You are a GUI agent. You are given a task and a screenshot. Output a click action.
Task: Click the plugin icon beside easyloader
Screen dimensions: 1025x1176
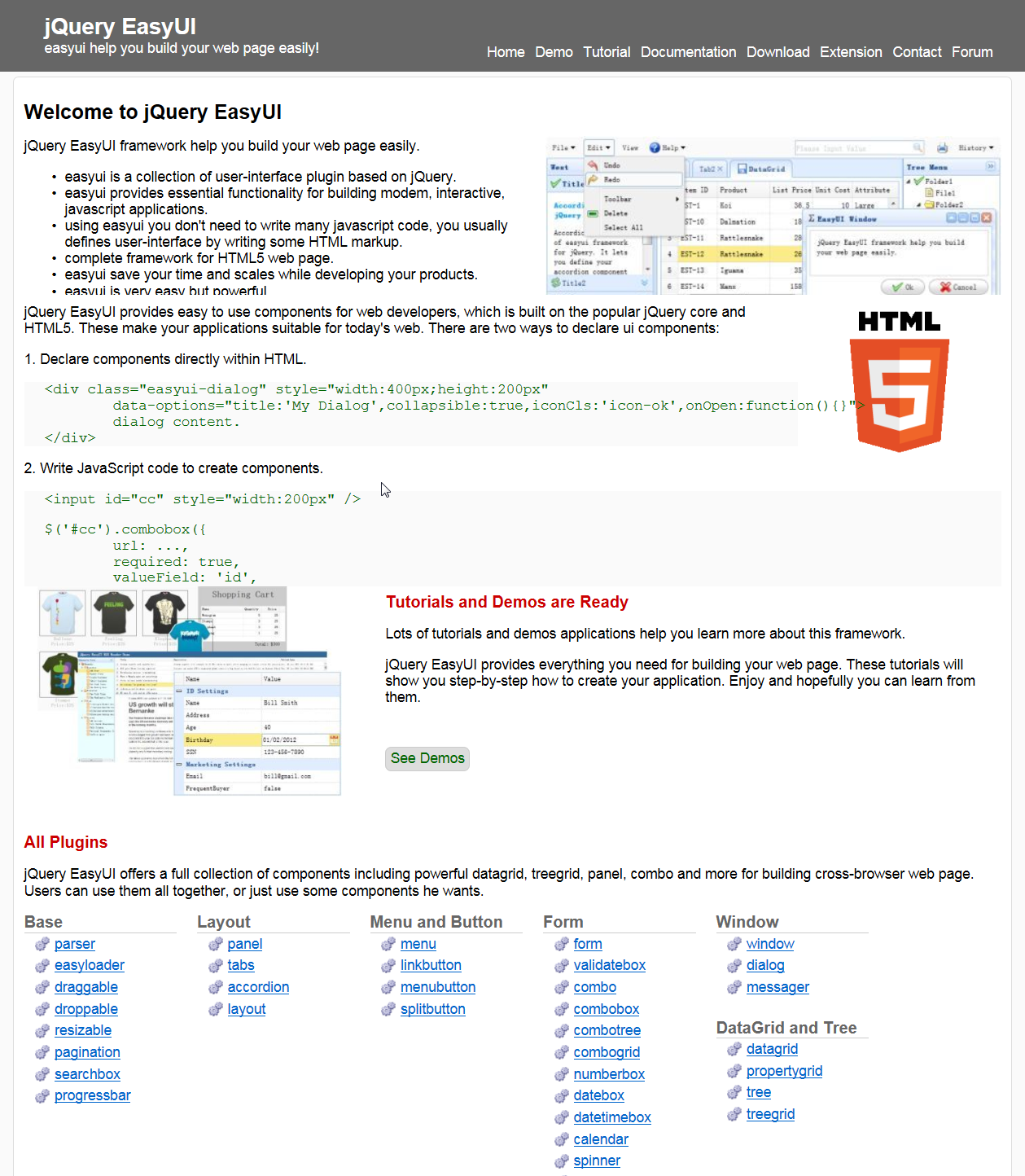(42, 966)
